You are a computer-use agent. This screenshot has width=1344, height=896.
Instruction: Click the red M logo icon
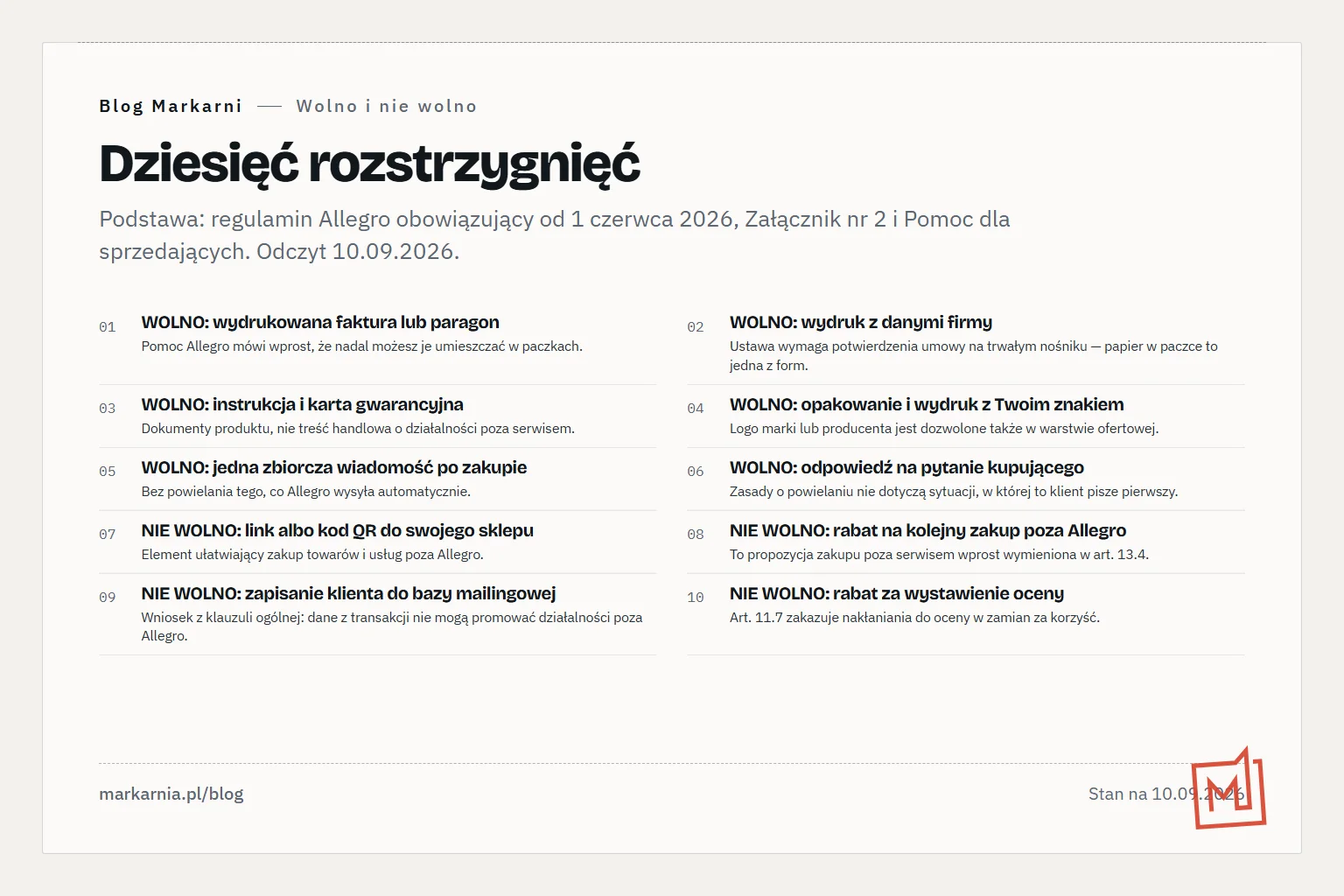(x=1228, y=788)
